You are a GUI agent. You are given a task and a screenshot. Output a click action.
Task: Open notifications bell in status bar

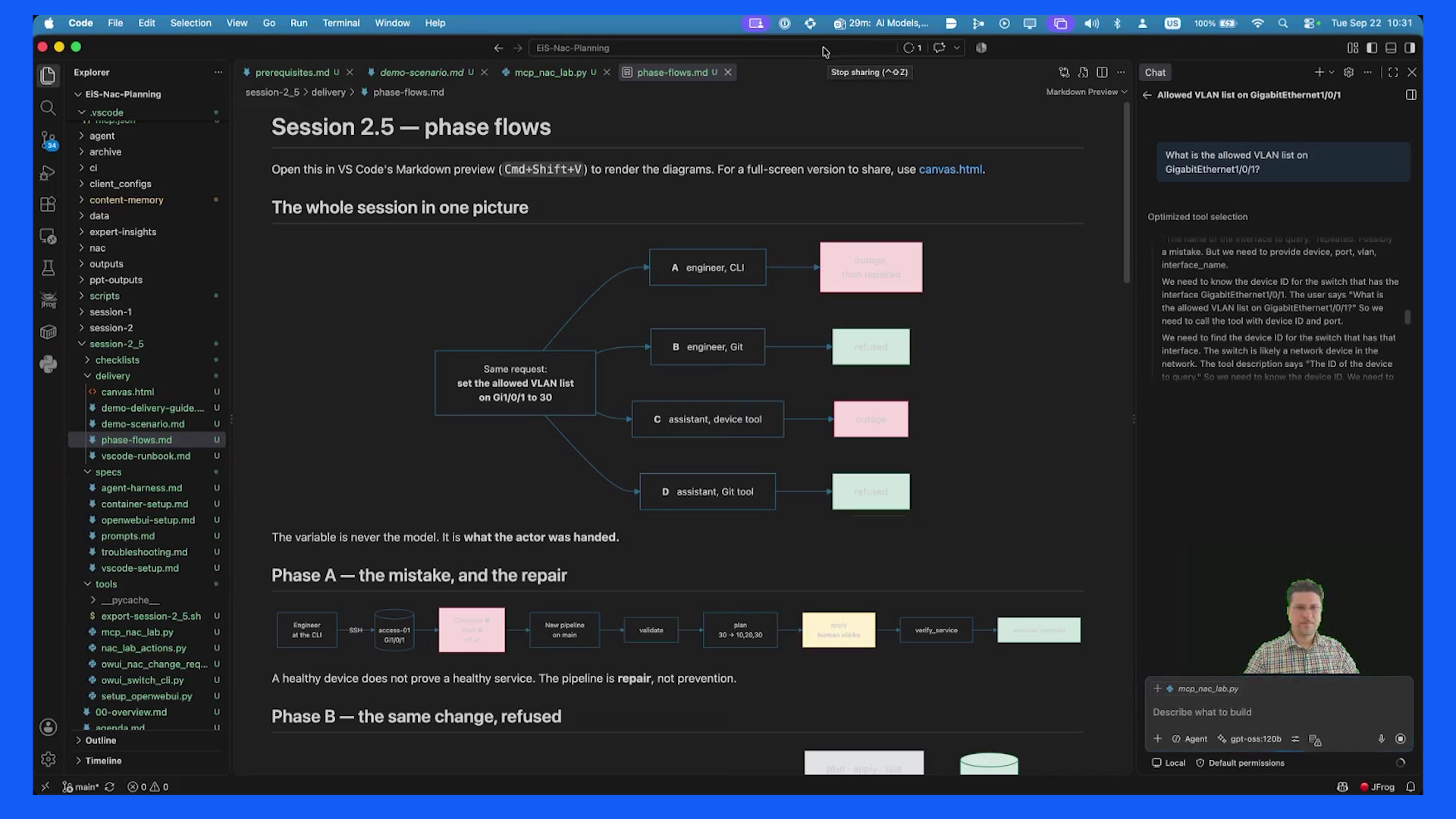click(x=1410, y=786)
